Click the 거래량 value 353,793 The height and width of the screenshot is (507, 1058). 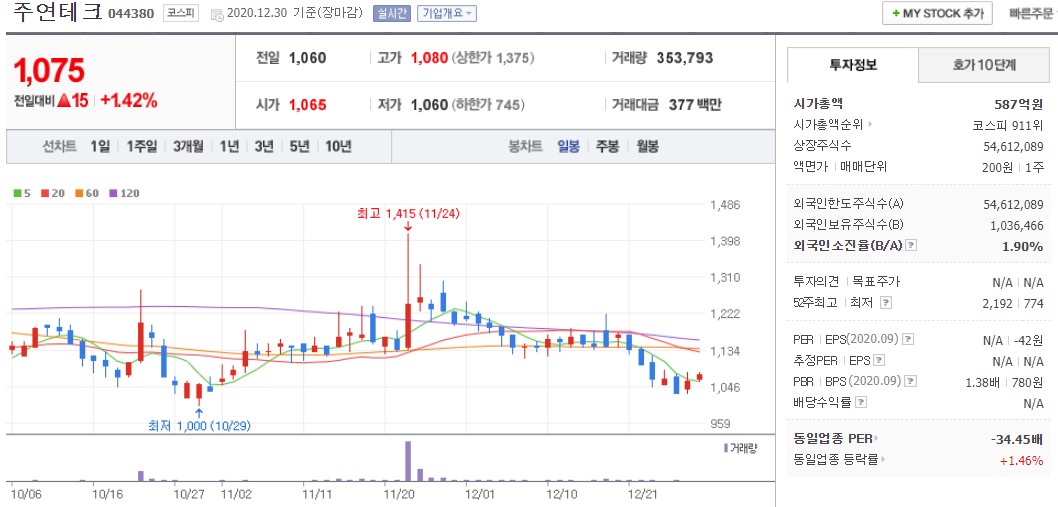(x=685, y=58)
